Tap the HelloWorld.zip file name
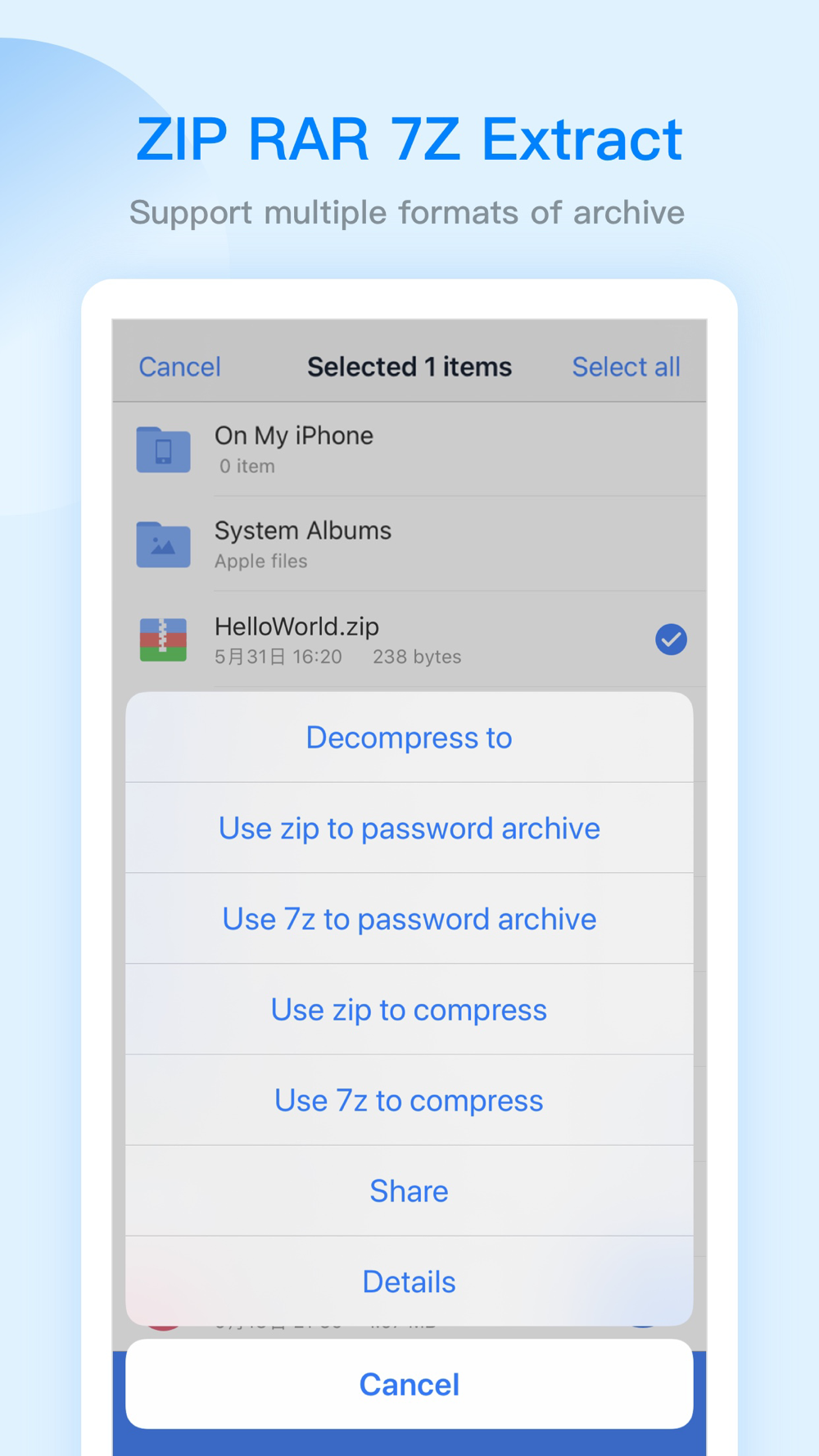Screen dimensions: 819x1456 click(296, 626)
